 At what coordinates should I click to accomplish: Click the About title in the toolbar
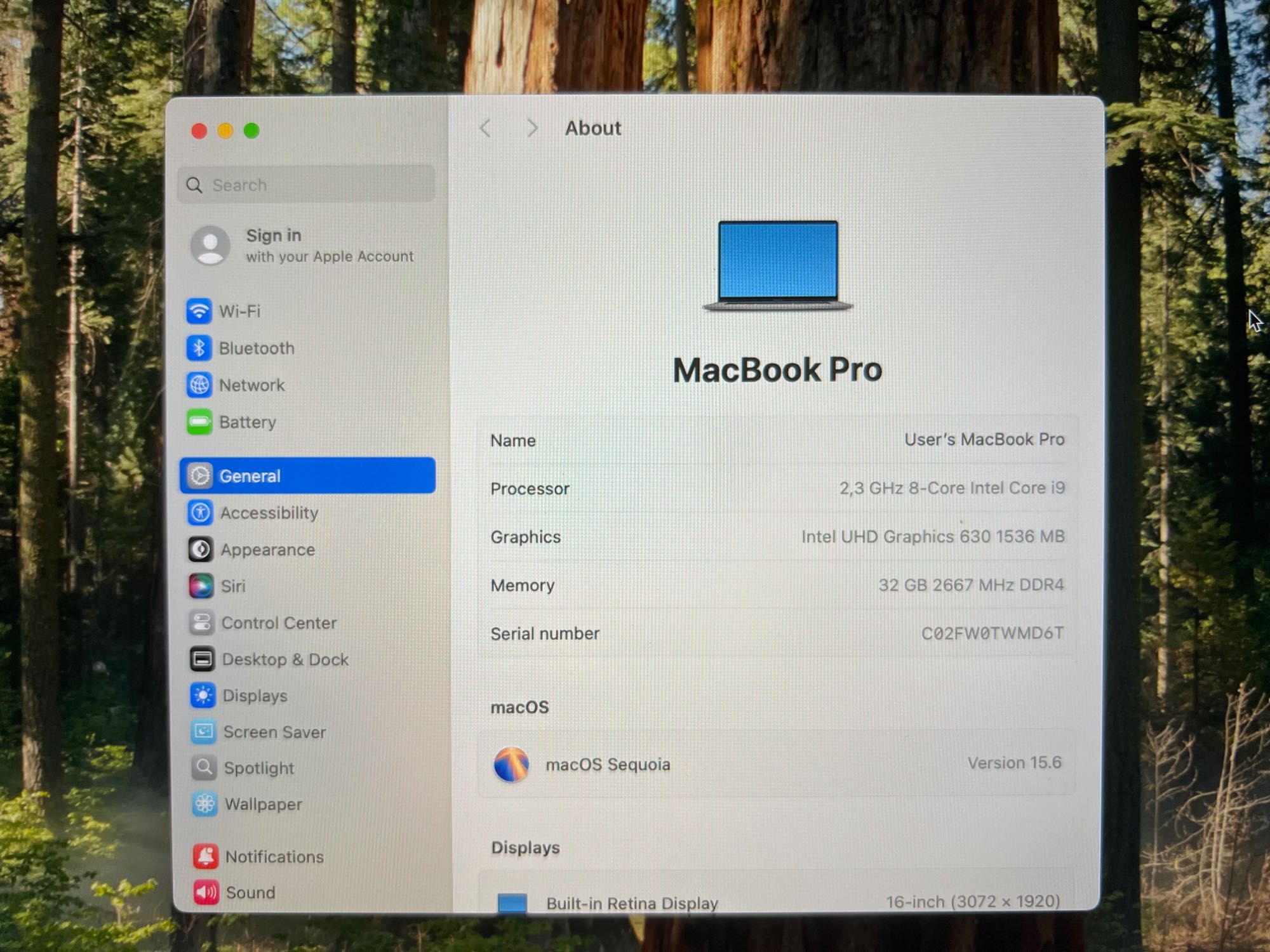click(593, 128)
